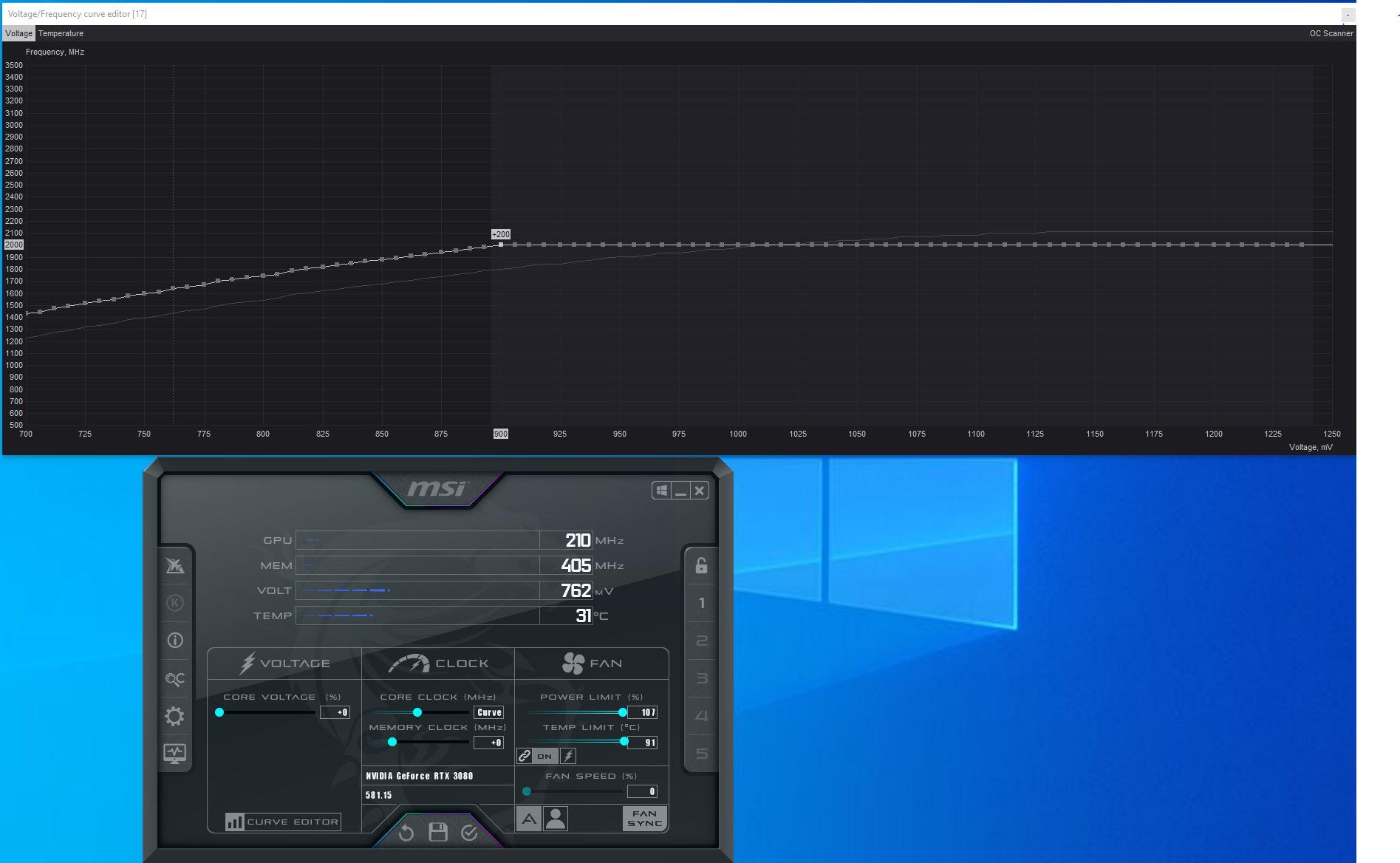The width and height of the screenshot is (1400, 863).
Task: Toggle user-defined fan control icon
Action: 556,819
